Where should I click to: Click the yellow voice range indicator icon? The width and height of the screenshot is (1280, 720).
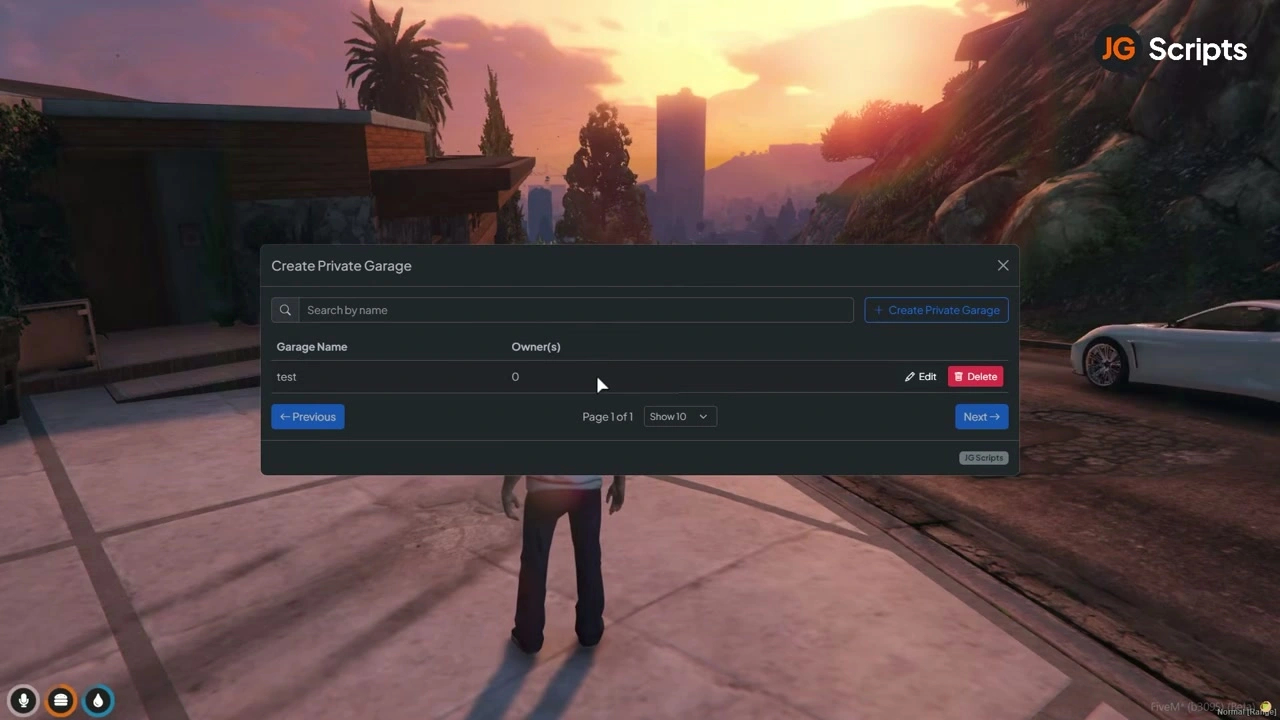(1266, 708)
